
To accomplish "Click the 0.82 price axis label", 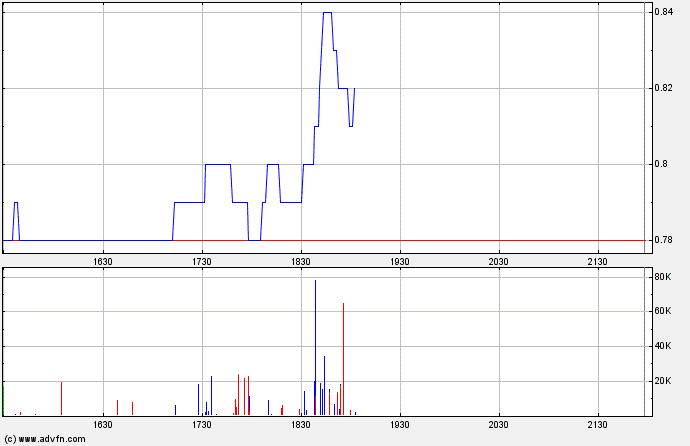I will (x=663, y=88).
